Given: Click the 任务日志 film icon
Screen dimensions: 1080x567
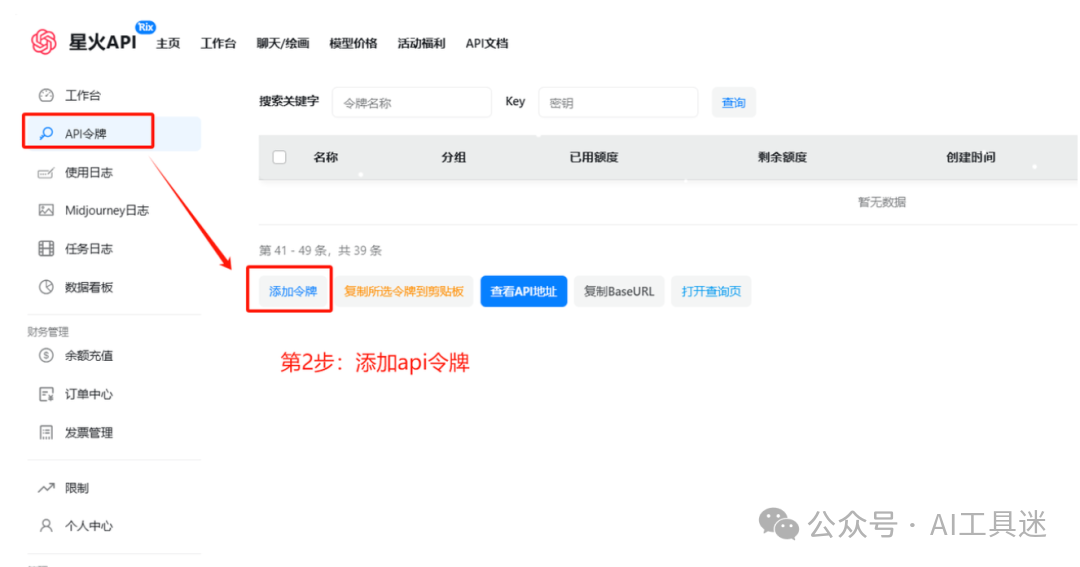Looking at the screenshot, I should click(x=46, y=249).
